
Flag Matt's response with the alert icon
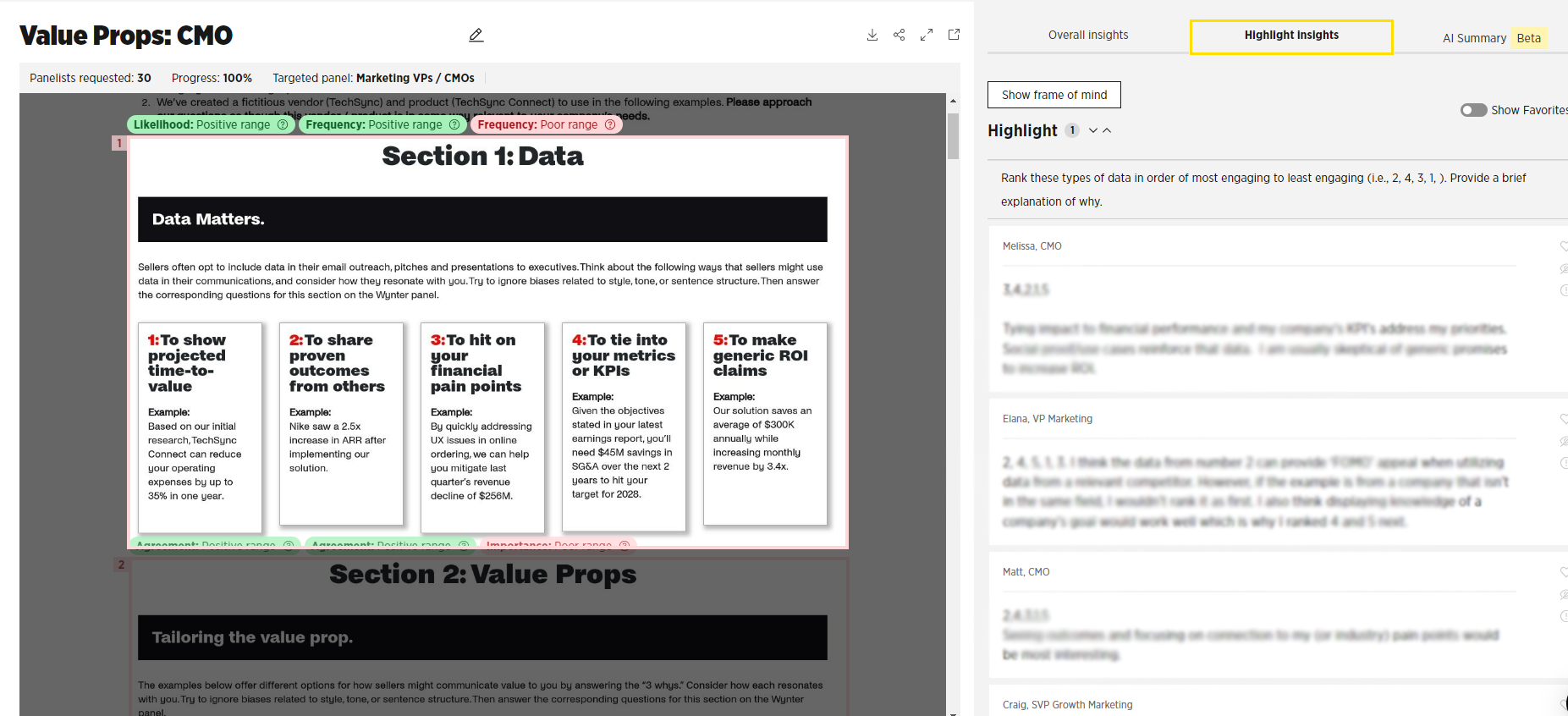(1564, 616)
